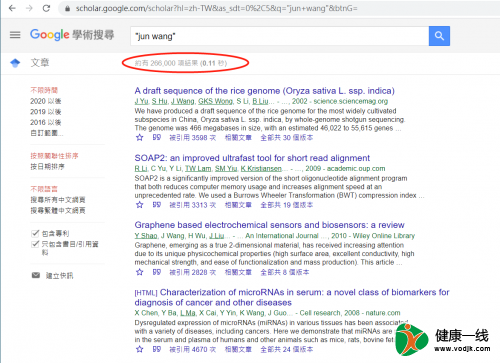The width and height of the screenshot is (500, 363).
Task: Open 自訂範圍 custom range option
Action: click(x=47, y=133)
